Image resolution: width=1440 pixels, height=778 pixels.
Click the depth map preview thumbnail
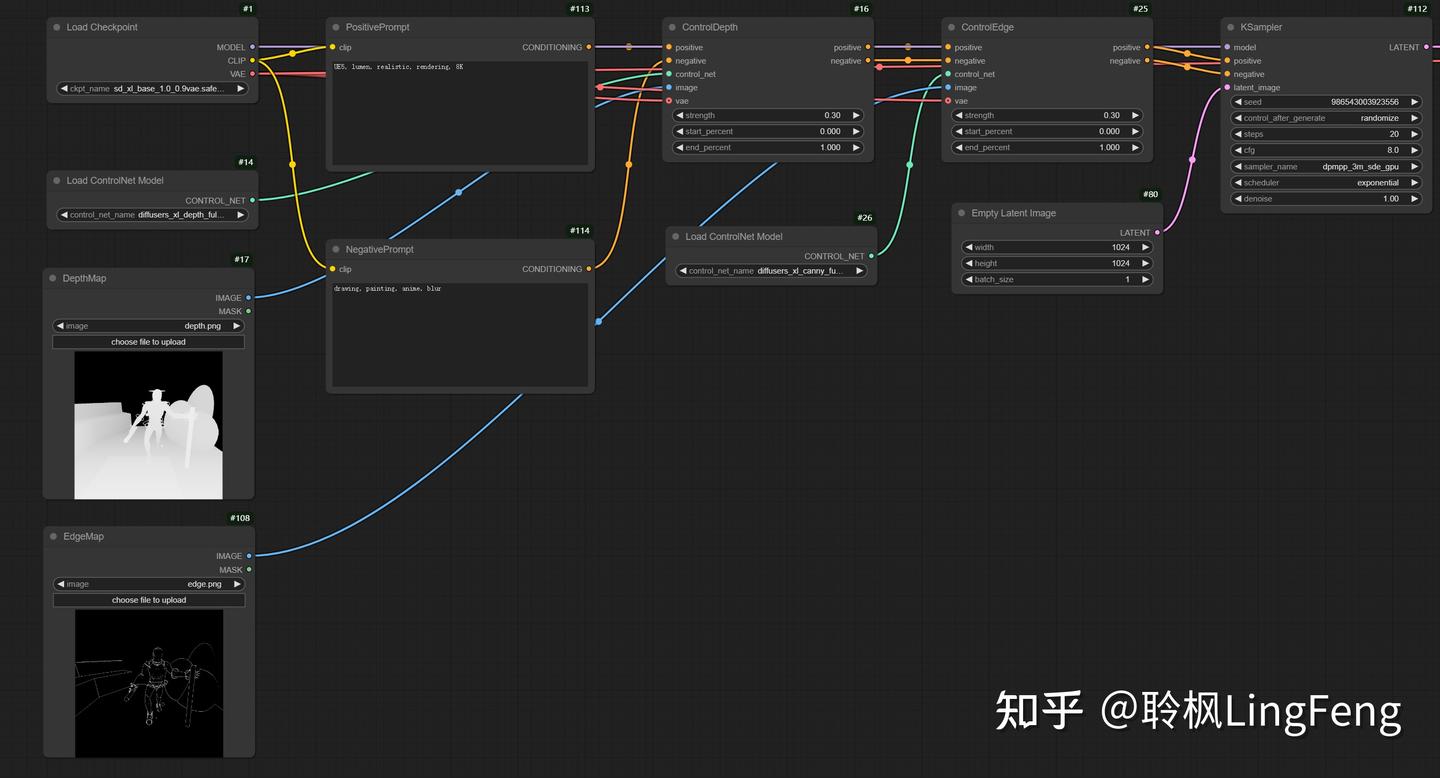point(147,425)
